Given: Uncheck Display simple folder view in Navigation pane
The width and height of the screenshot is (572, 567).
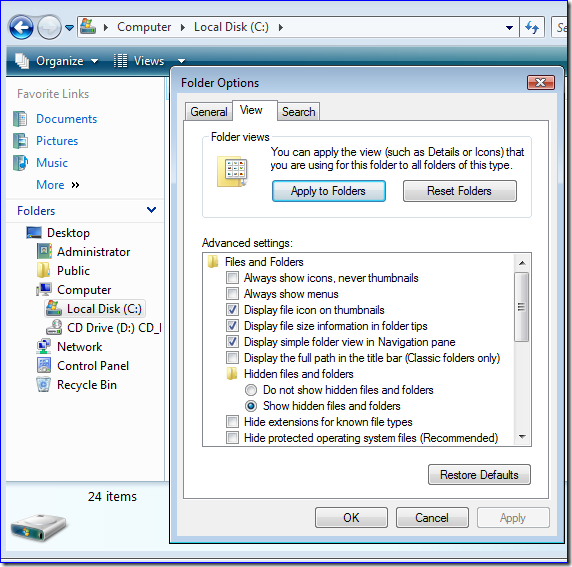Looking at the screenshot, I should point(232,342).
